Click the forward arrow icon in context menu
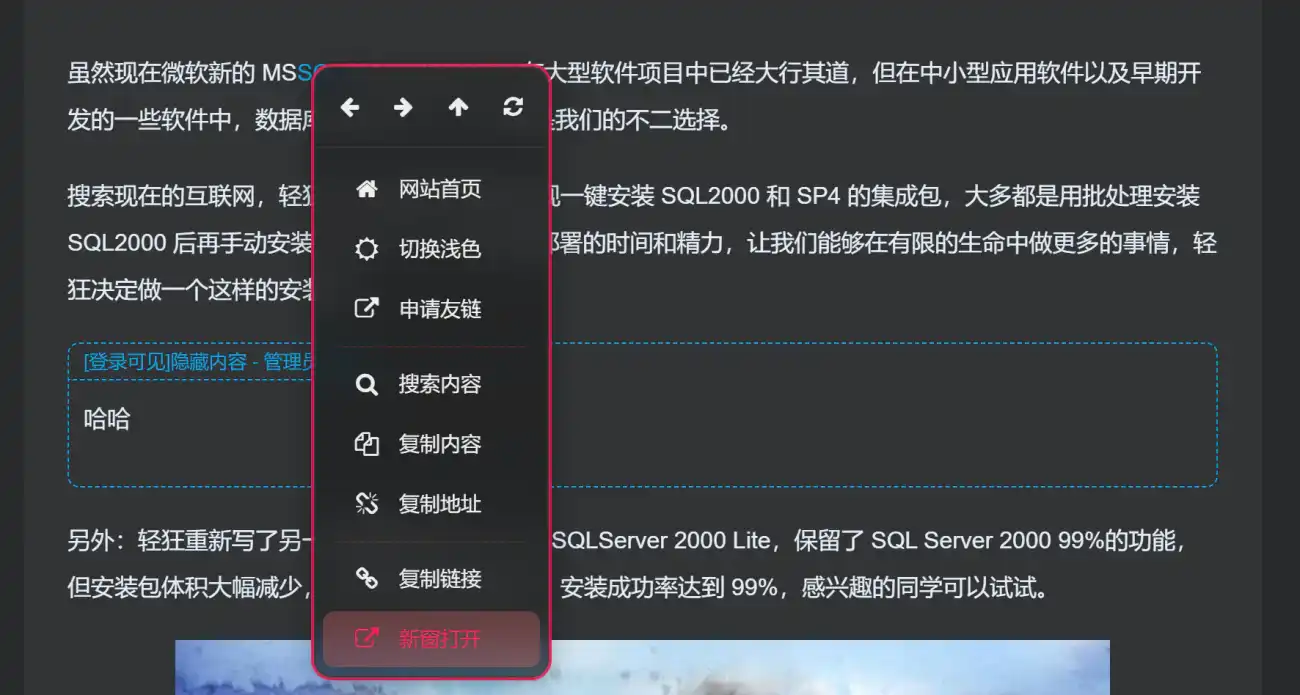The width and height of the screenshot is (1300, 695). click(404, 107)
